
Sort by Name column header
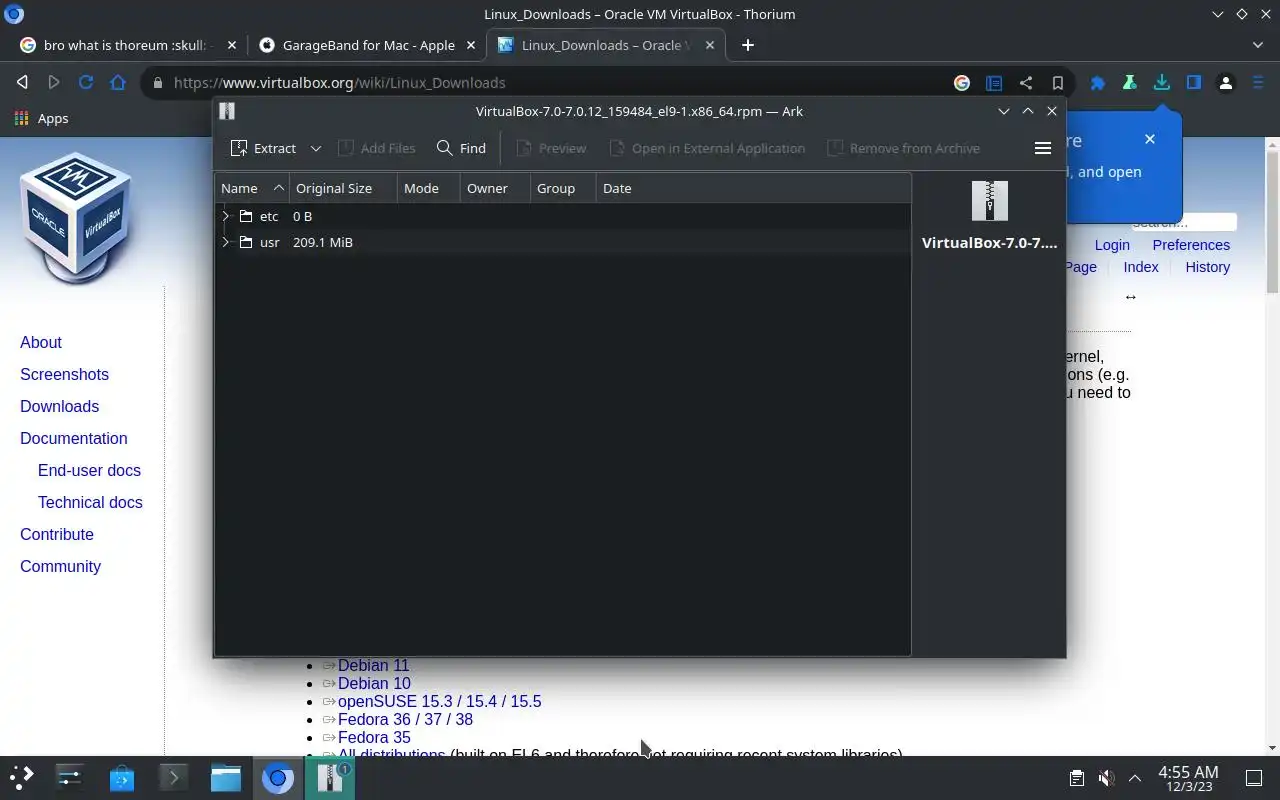pyautogui.click(x=252, y=188)
